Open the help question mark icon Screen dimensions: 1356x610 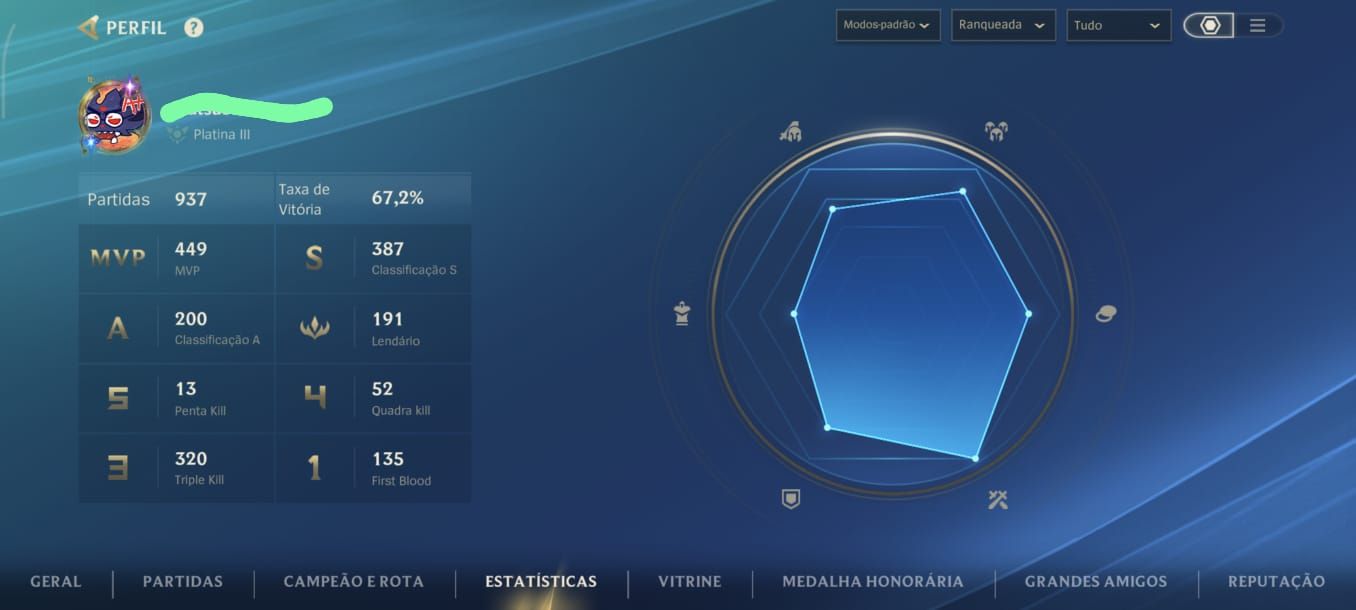pos(194,27)
